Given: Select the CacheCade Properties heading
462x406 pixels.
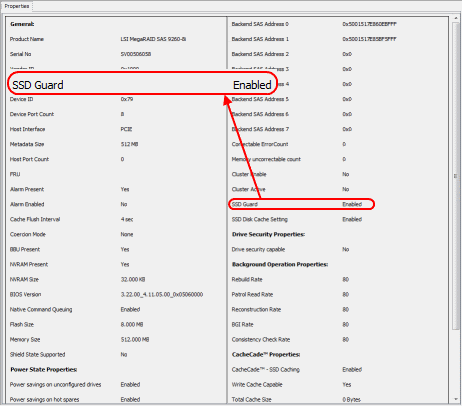Looking at the screenshot, I should (266, 354).
